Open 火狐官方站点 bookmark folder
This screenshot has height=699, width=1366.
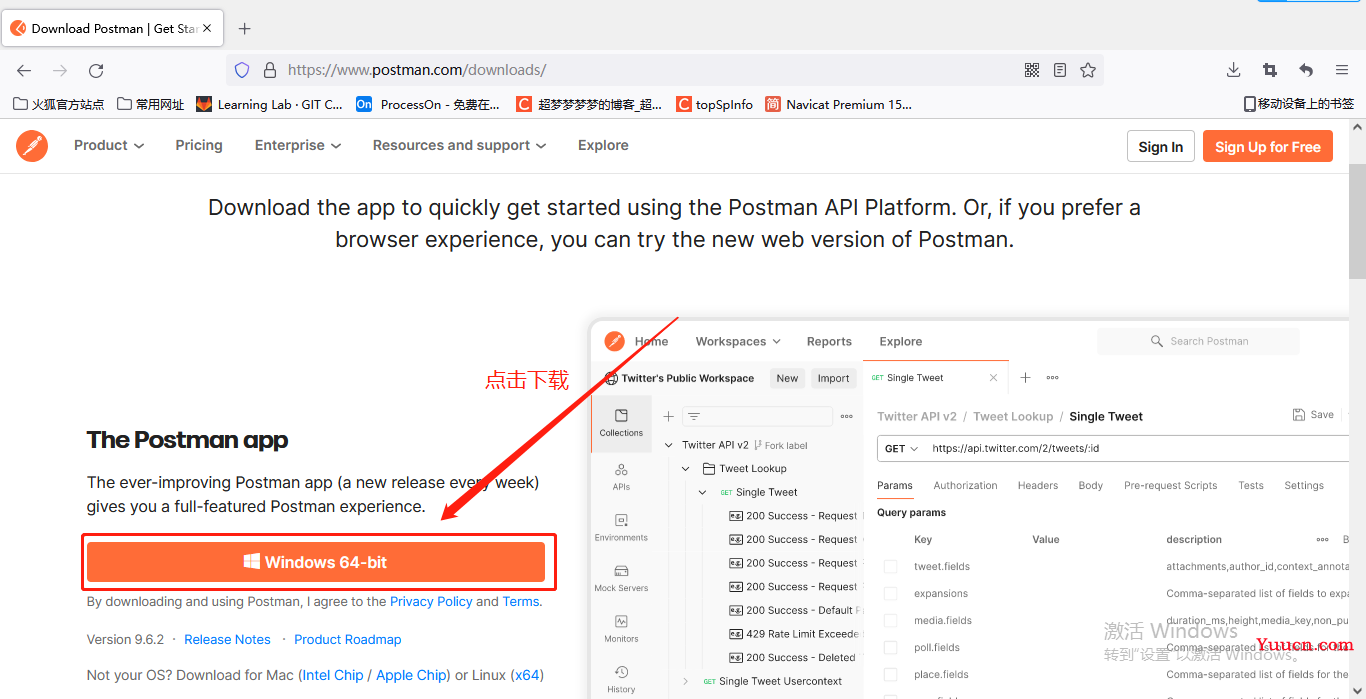tap(59, 104)
